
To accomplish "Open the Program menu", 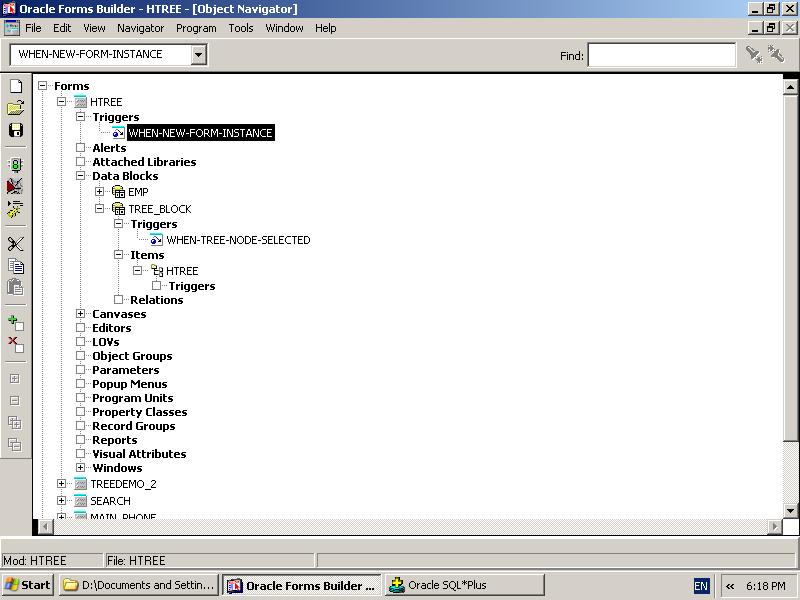I will pyautogui.click(x=196, y=28).
